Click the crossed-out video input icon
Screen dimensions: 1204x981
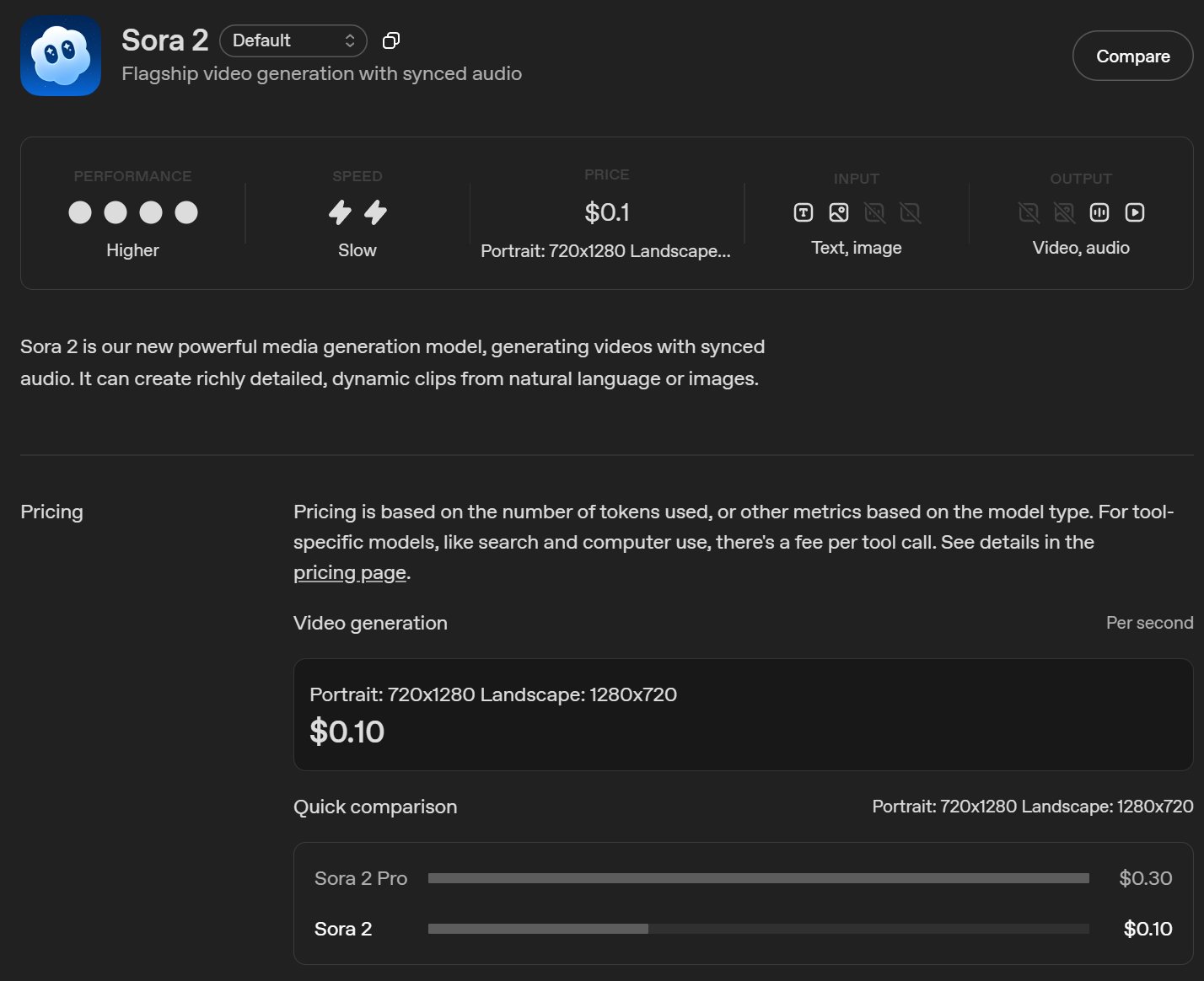pos(911,212)
